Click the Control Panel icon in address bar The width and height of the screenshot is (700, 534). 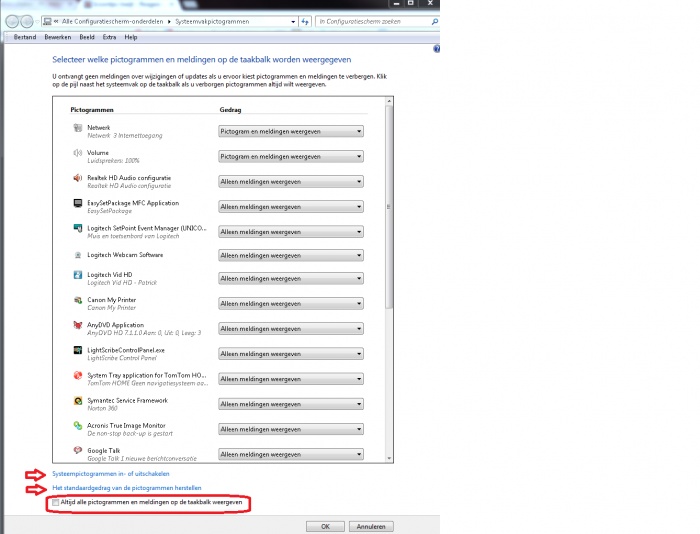47,21
